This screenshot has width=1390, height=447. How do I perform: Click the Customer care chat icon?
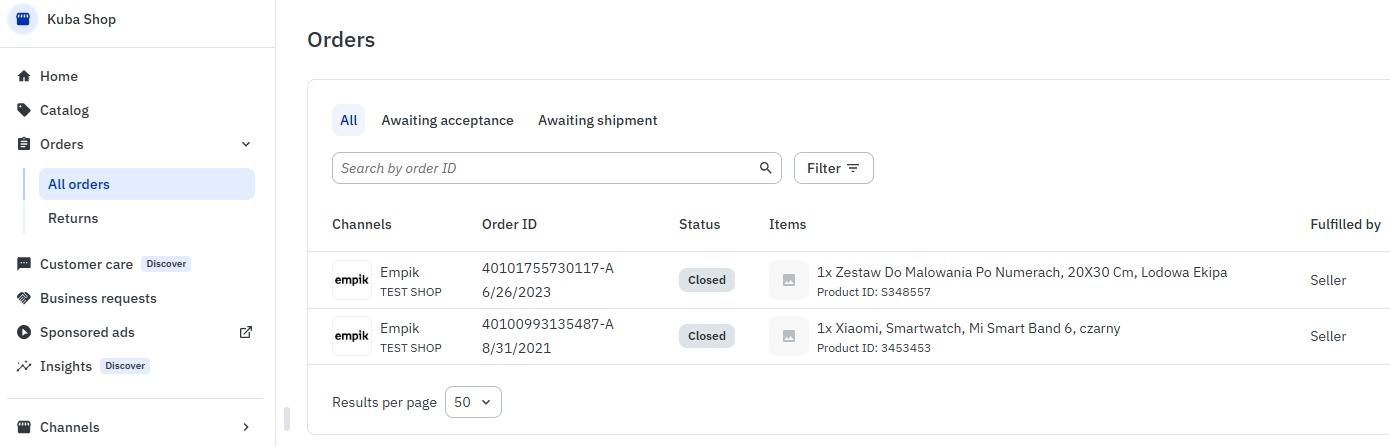25,264
